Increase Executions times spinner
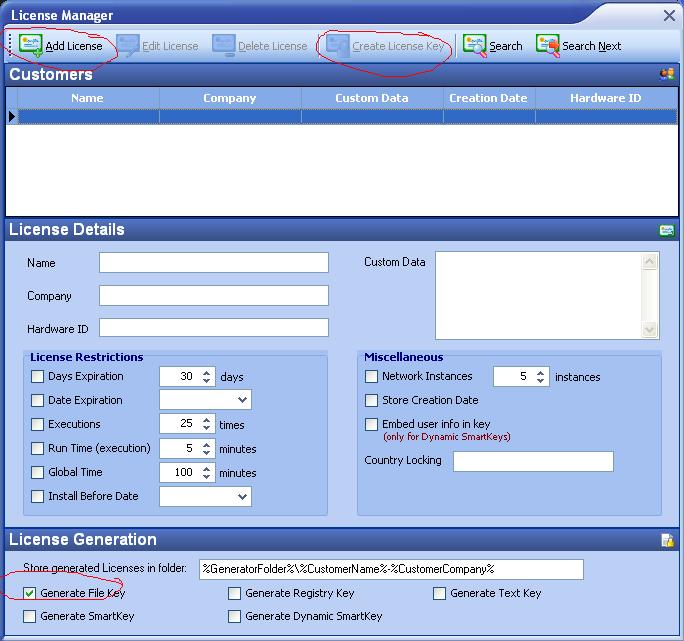684x641 pixels. tap(207, 420)
